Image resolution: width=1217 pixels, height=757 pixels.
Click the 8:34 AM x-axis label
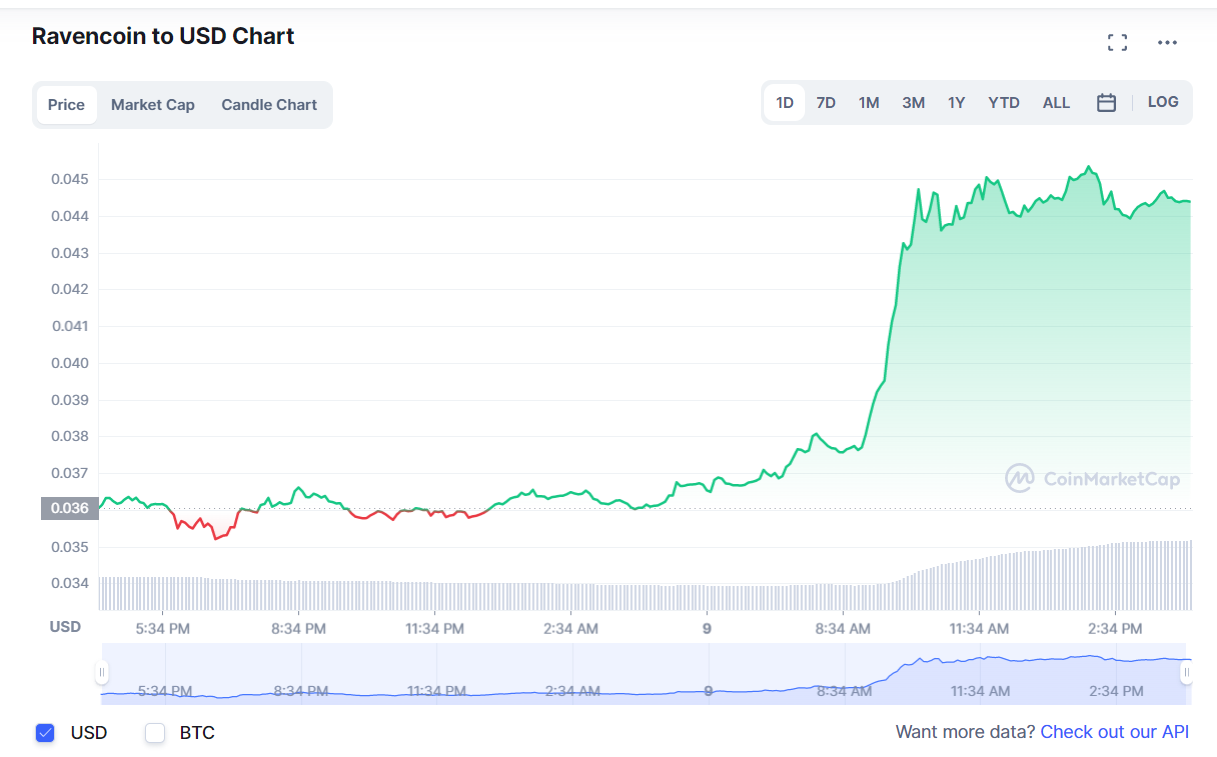click(843, 628)
